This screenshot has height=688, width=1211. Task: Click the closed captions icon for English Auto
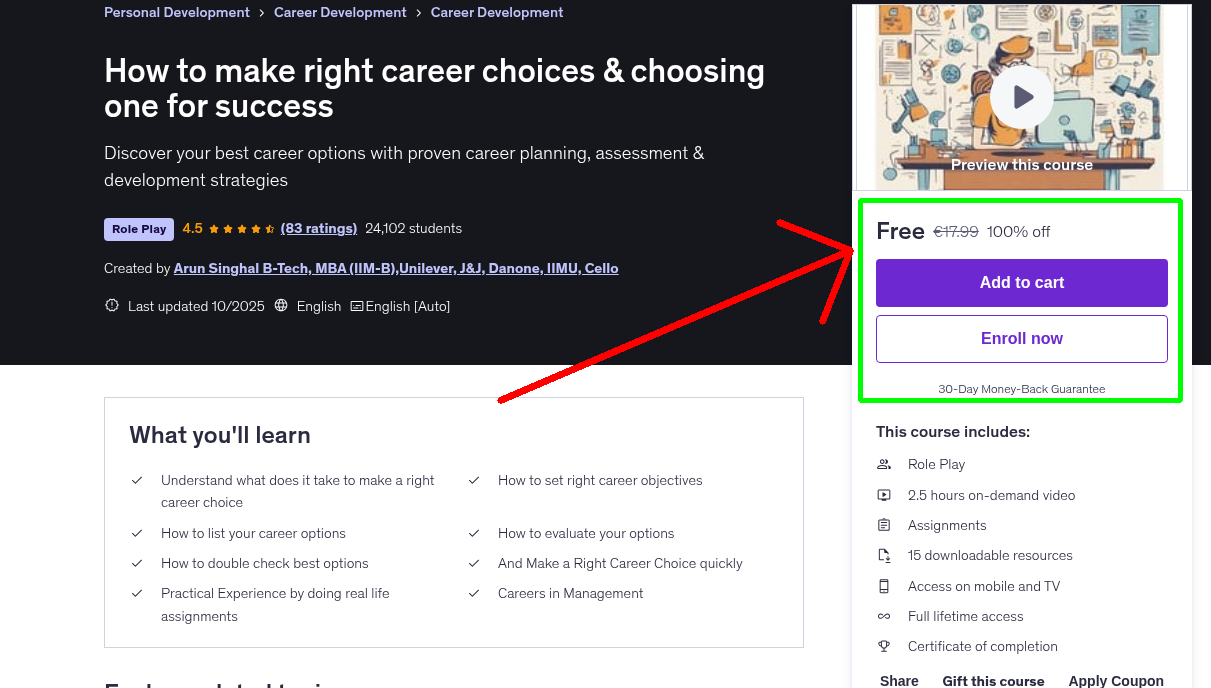click(x=357, y=305)
